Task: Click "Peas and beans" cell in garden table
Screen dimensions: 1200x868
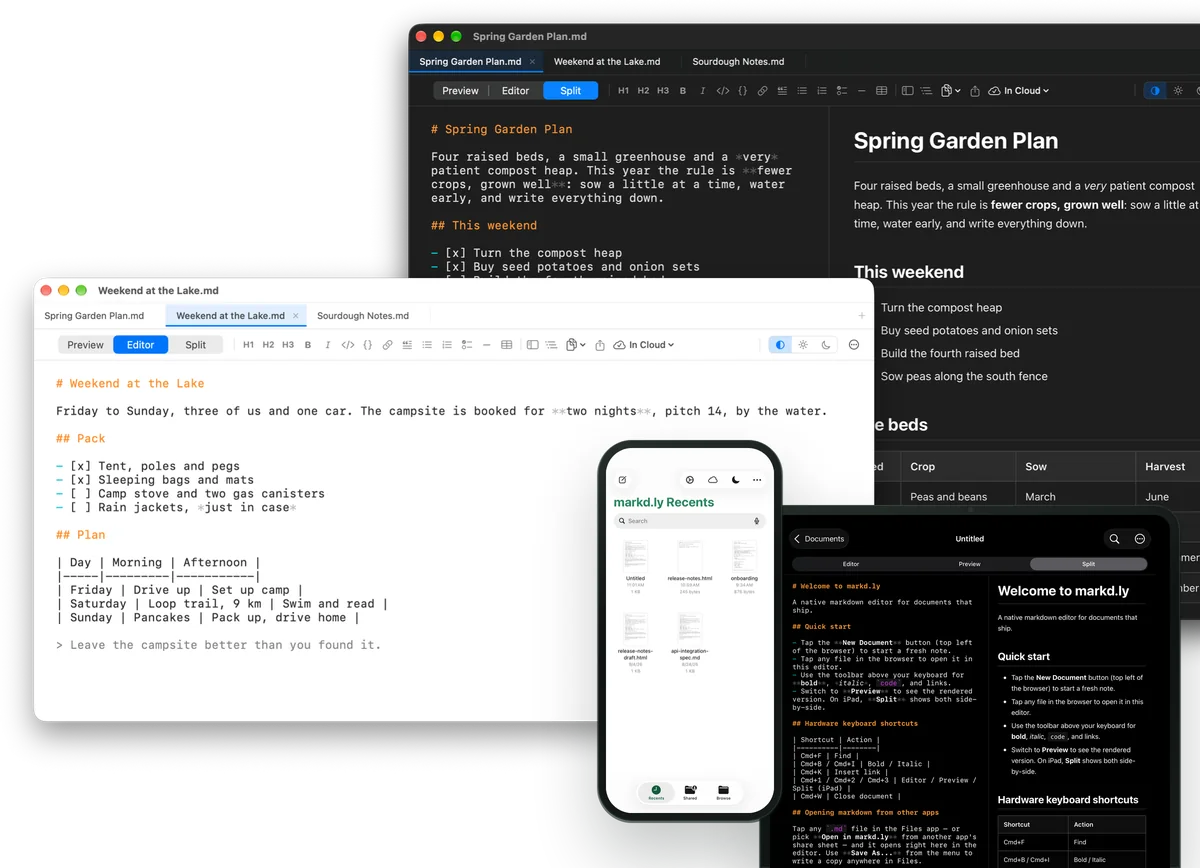Action: (948, 497)
